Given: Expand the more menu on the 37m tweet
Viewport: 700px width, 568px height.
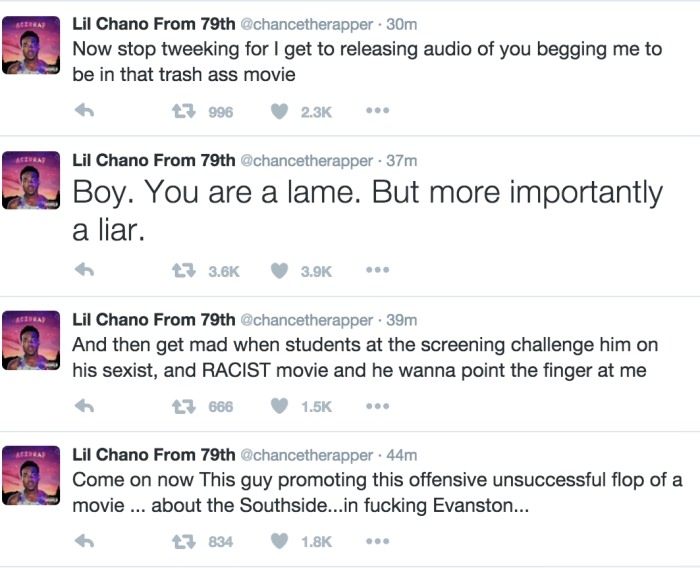Looking at the screenshot, I should [376, 269].
